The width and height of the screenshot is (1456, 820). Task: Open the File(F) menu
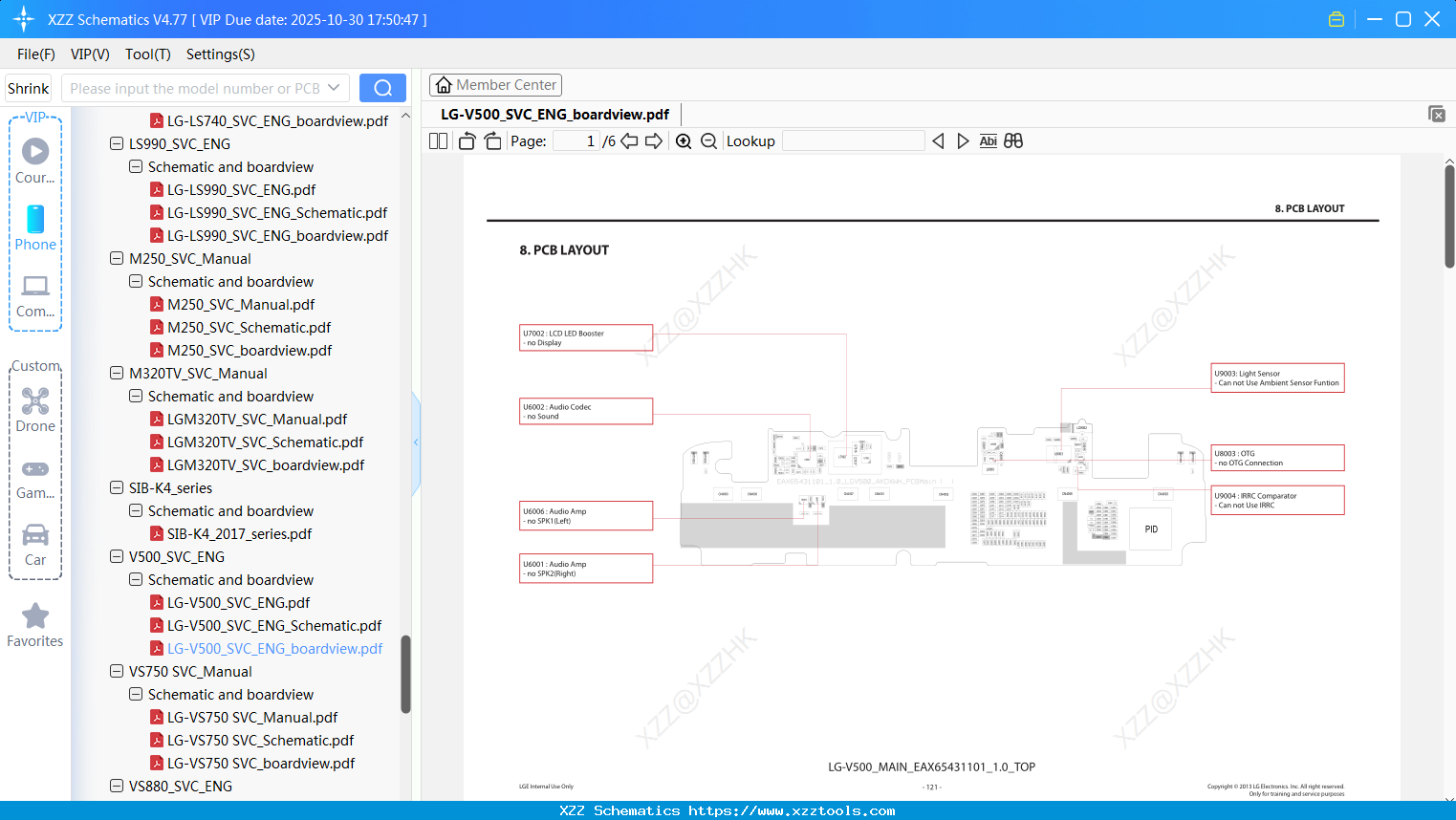tap(36, 54)
